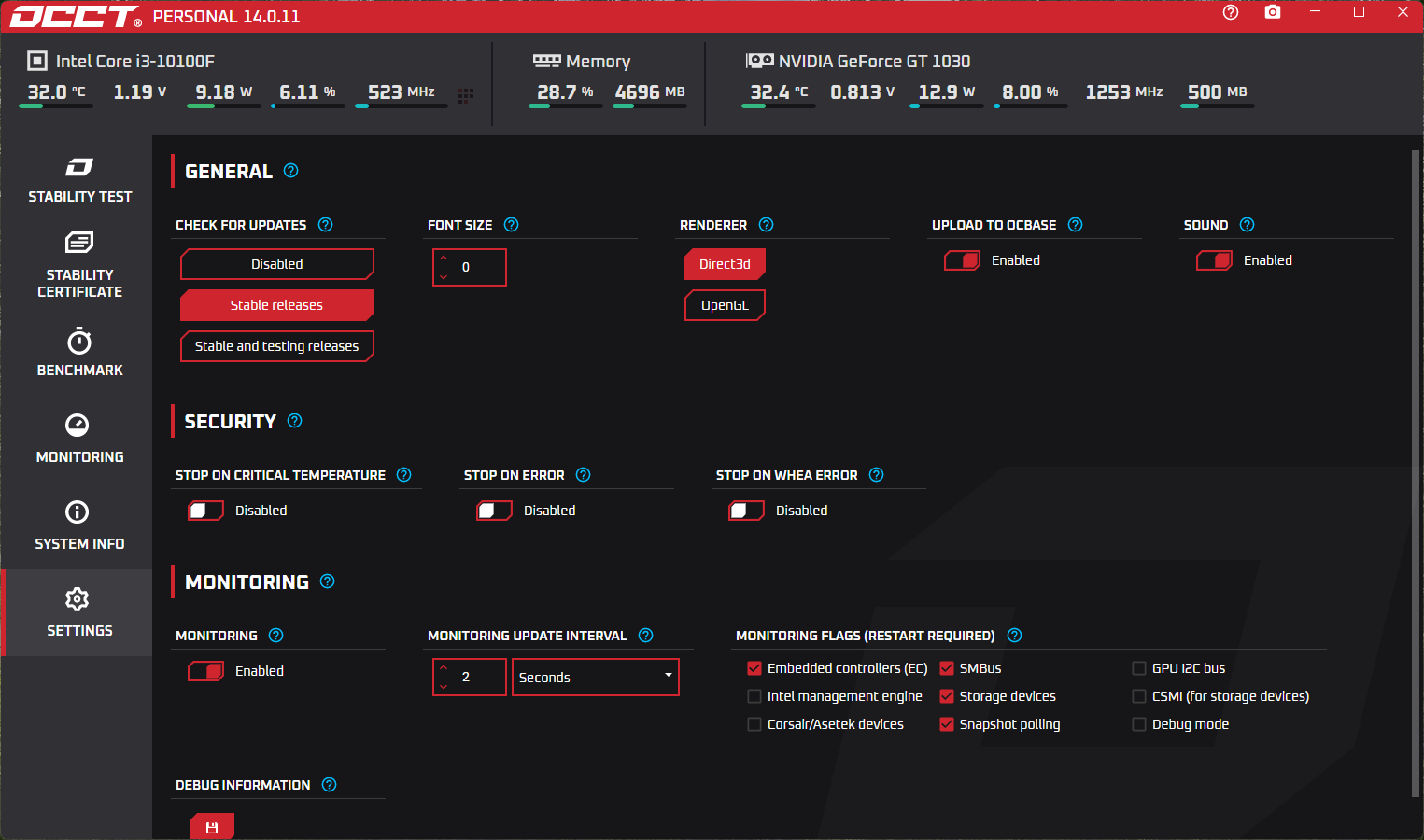This screenshot has height=840, width=1424.
Task: Uncheck the Snapshot polling checkbox
Action: (947, 724)
